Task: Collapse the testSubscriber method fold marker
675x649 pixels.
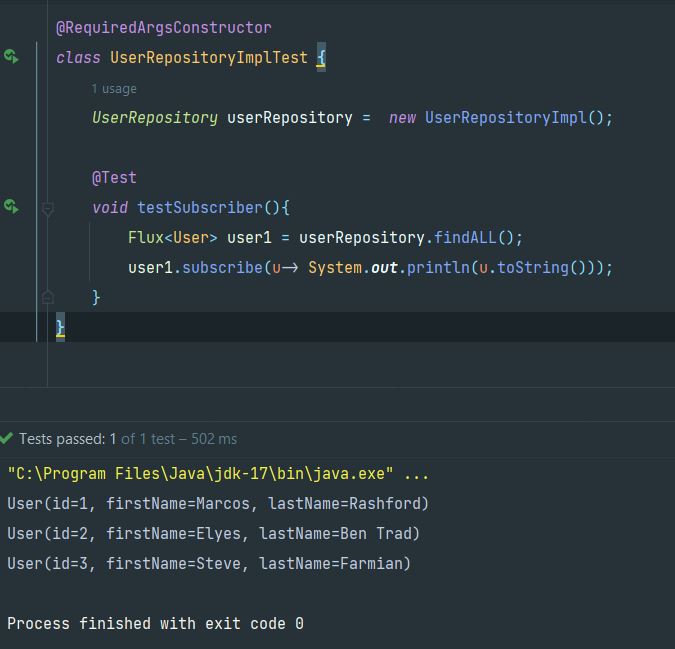Action: [x=48, y=209]
